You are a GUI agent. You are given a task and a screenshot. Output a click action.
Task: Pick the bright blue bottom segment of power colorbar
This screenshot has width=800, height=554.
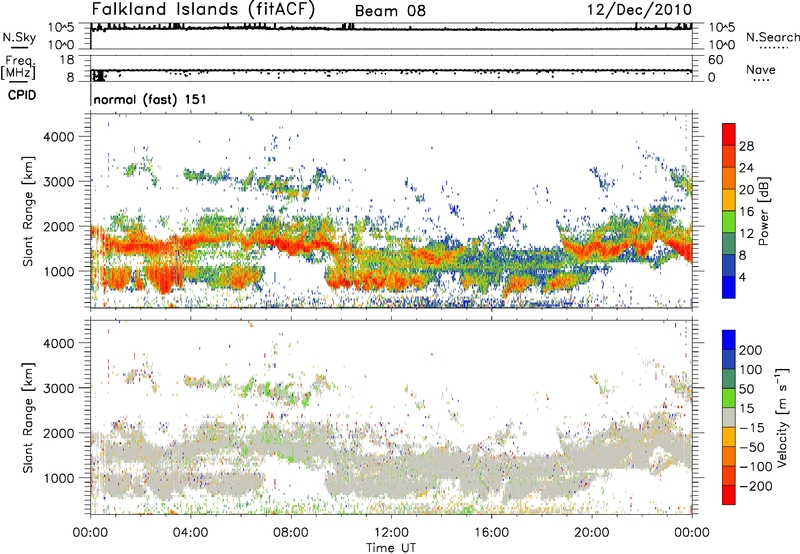729,287
